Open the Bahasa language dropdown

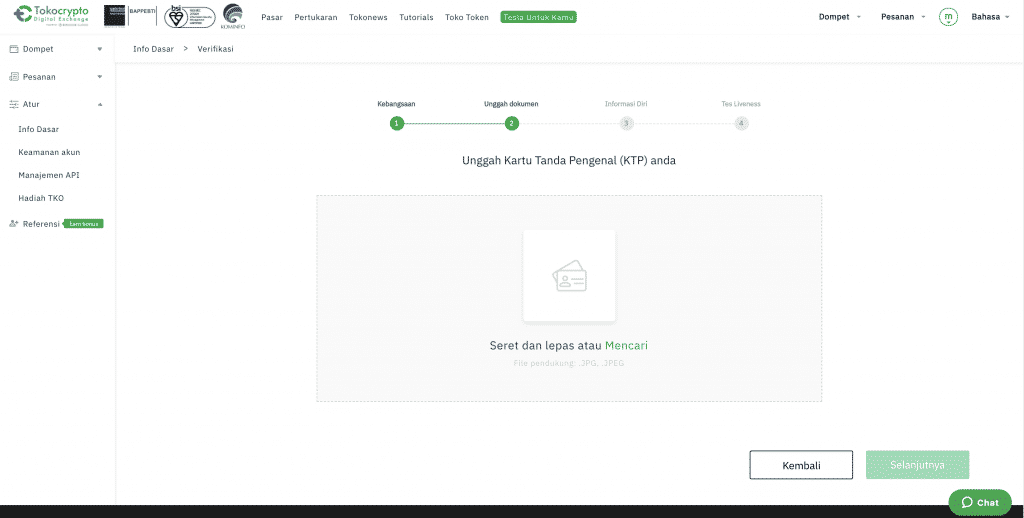[x=991, y=17]
